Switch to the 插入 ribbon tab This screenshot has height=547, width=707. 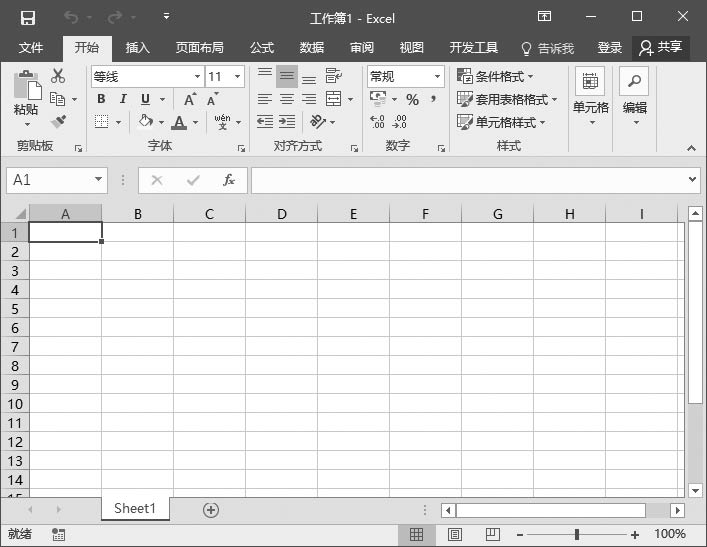(x=137, y=47)
